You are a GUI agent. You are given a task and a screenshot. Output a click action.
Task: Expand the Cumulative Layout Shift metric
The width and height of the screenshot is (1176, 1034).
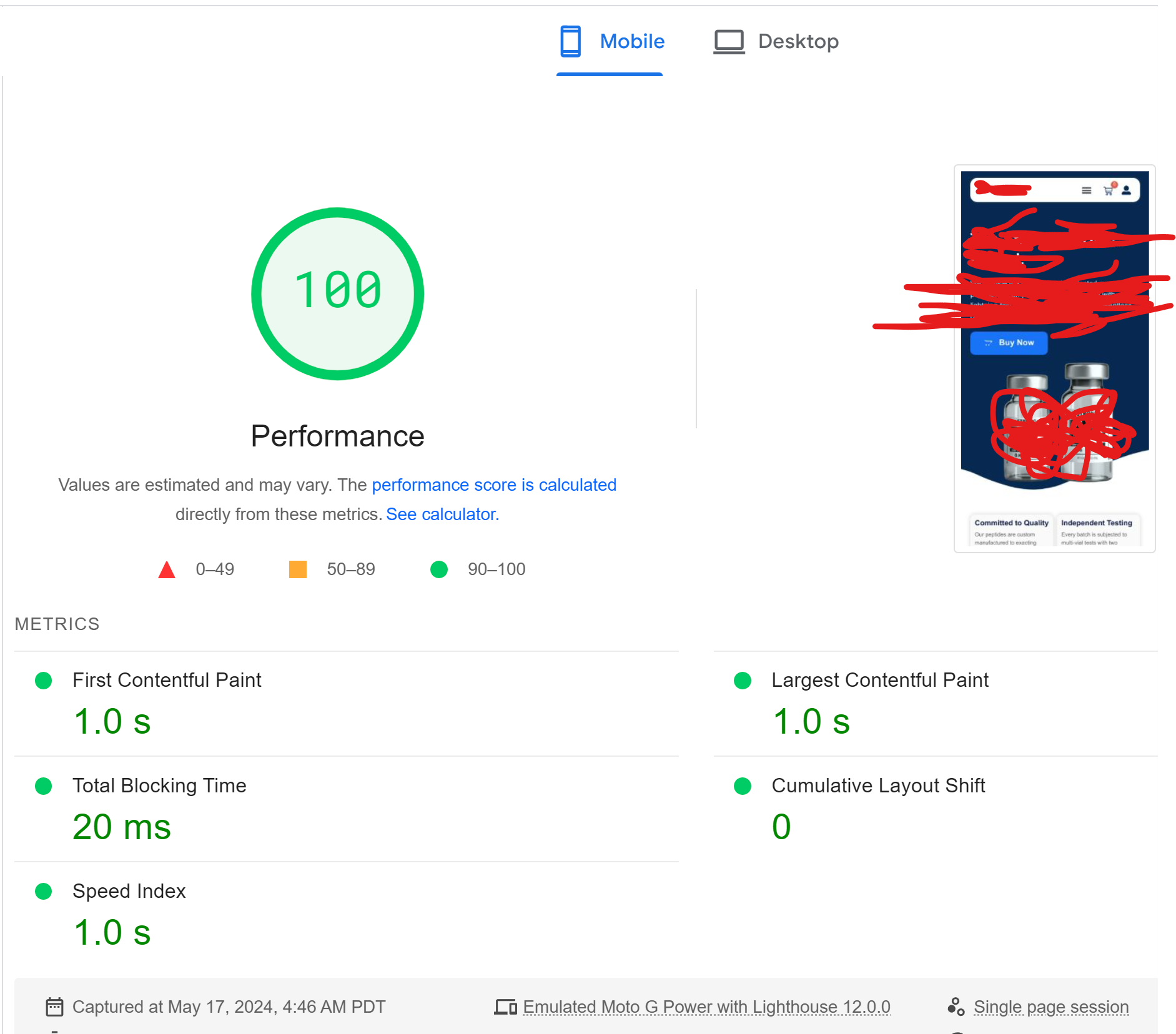(877, 785)
